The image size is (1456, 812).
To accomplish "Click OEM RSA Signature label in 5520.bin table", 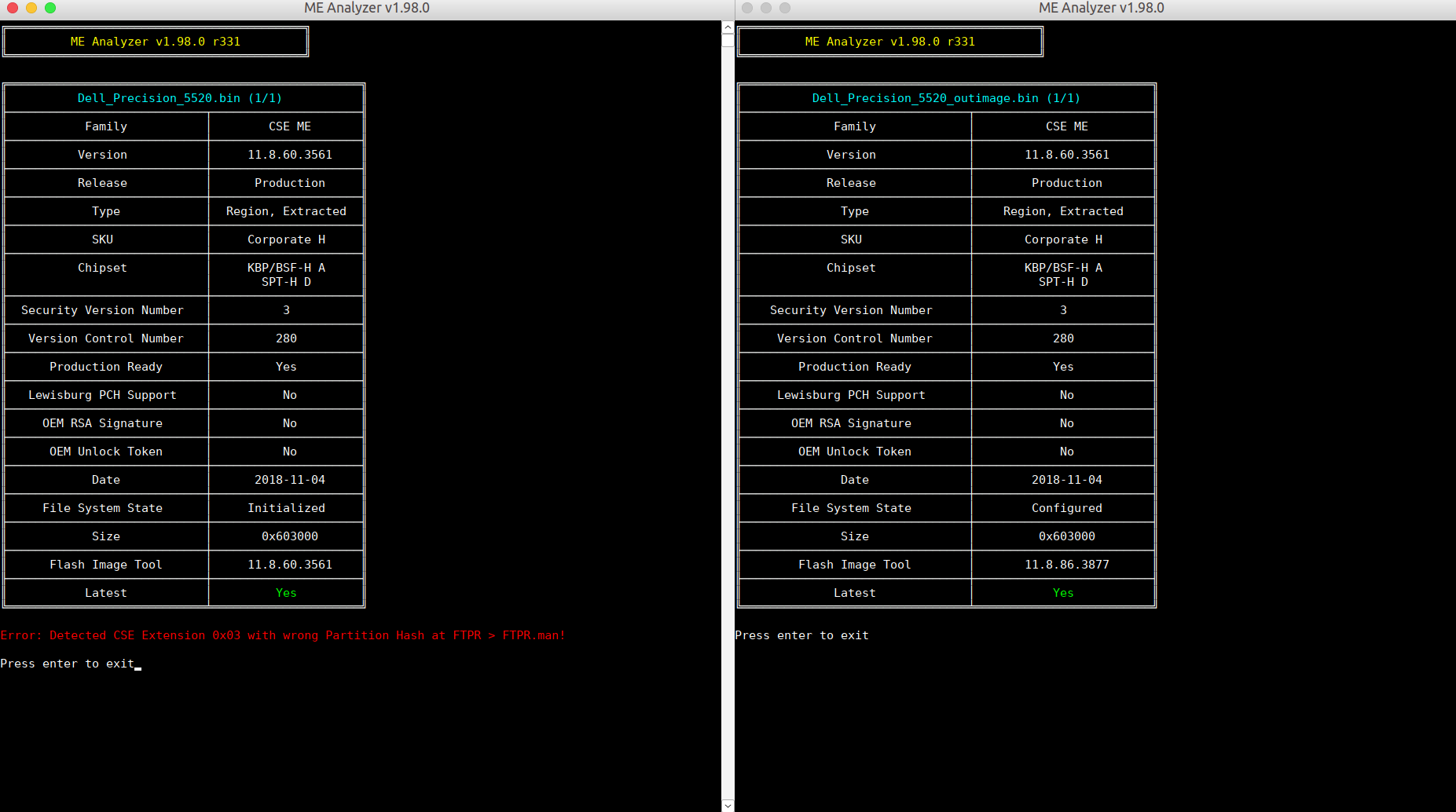I will pos(102,423).
